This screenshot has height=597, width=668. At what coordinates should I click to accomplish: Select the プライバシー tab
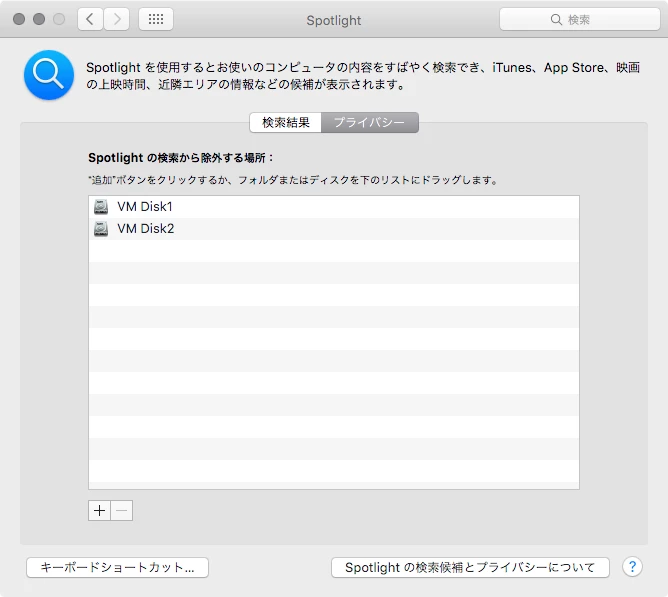pyautogui.click(x=370, y=123)
